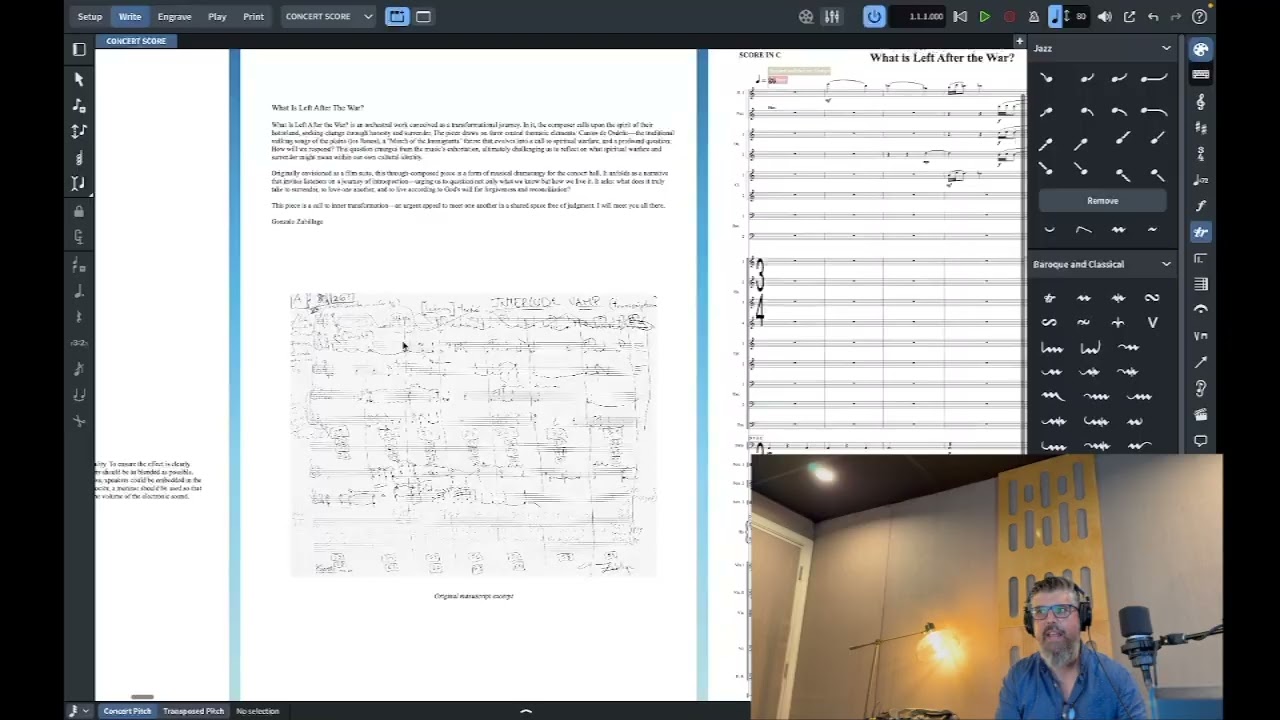Viewport: 1280px width, 720px height.
Task: Collapse the Baroque and Classical section
Action: pos(1166,264)
